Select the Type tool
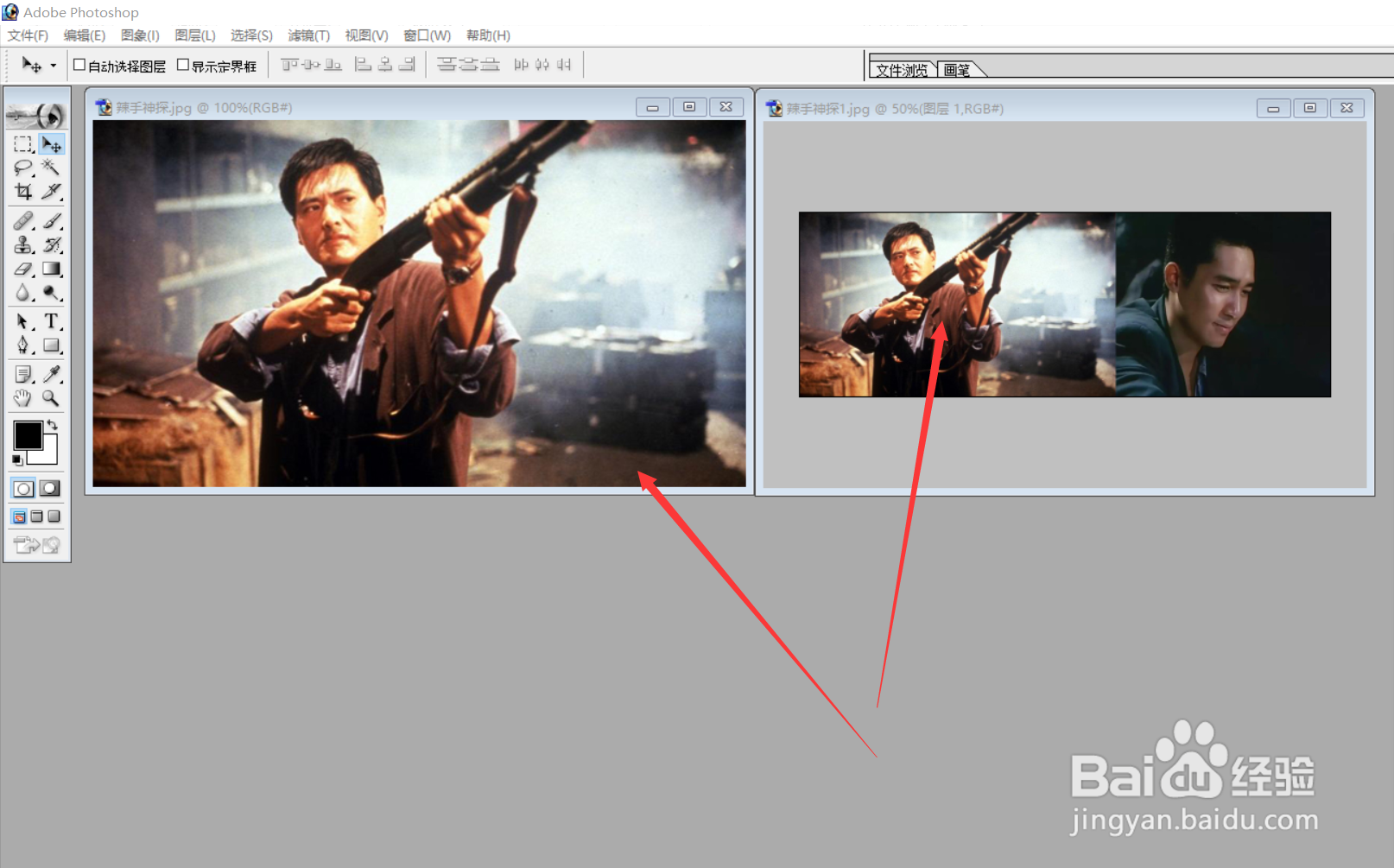Image resolution: width=1394 pixels, height=868 pixels. pyautogui.click(x=51, y=321)
